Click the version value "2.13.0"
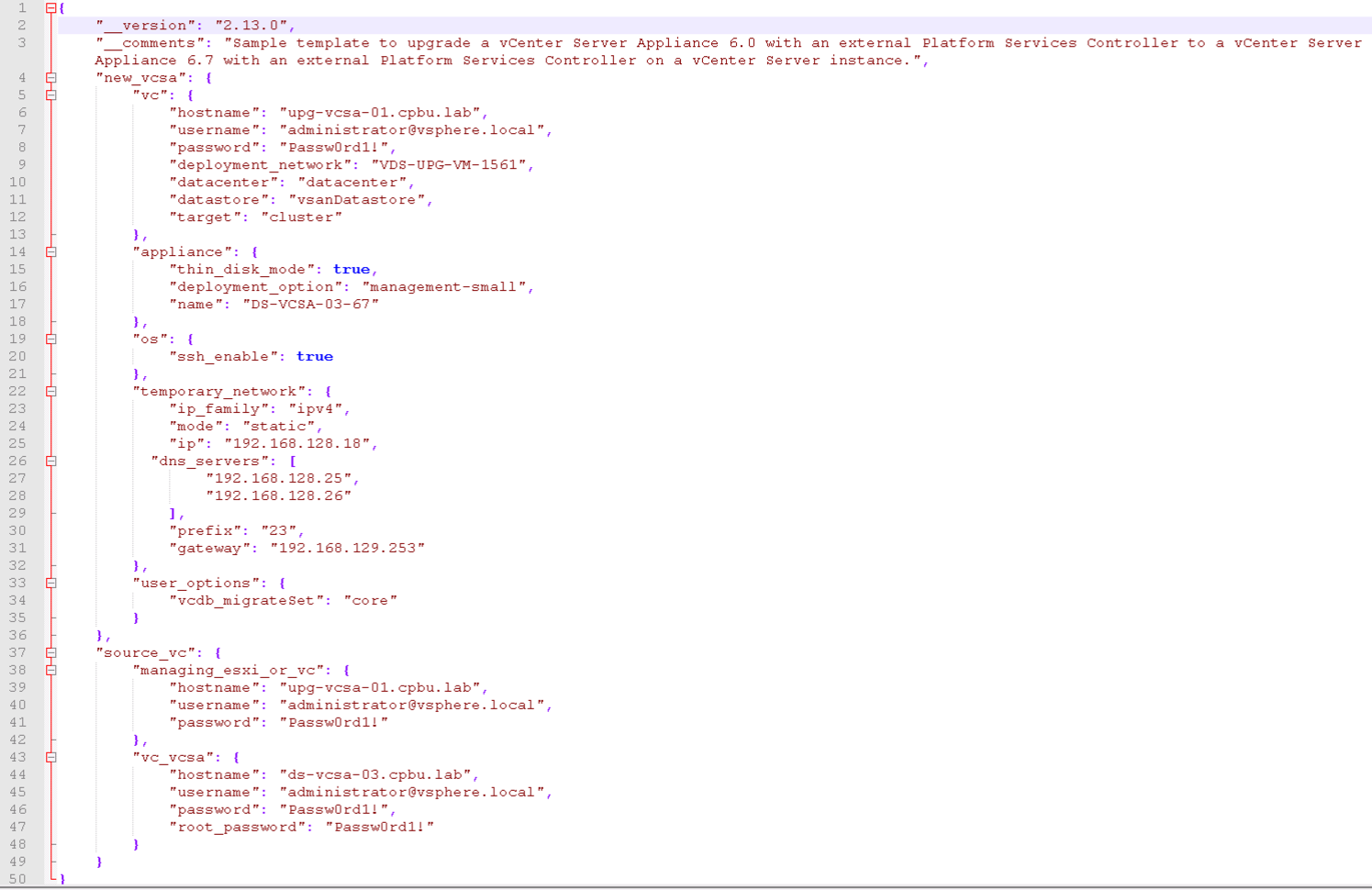Screen dimensions: 1372x890 point(251,26)
